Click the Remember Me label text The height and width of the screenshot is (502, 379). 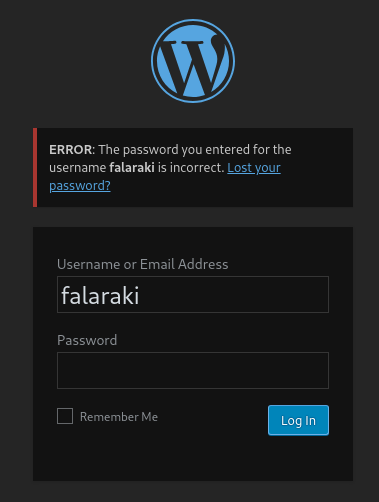[x=119, y=417]
